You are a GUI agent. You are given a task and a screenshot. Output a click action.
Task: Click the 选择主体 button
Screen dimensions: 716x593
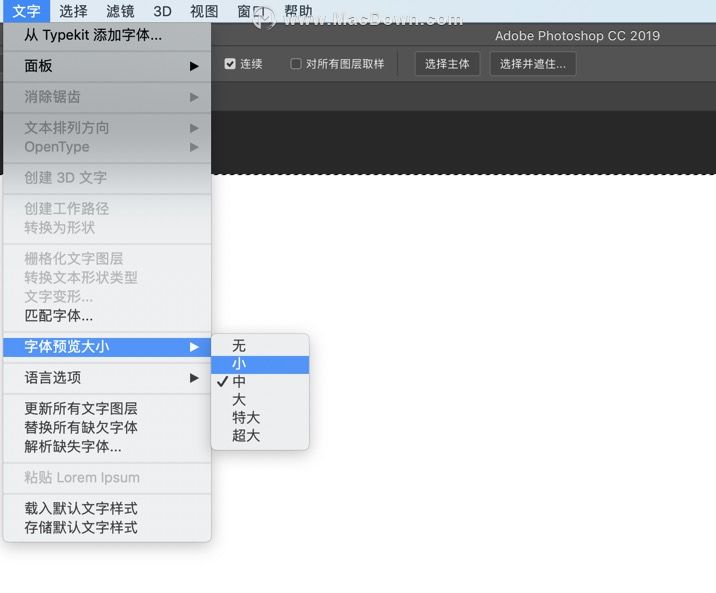tap(448, 64)
